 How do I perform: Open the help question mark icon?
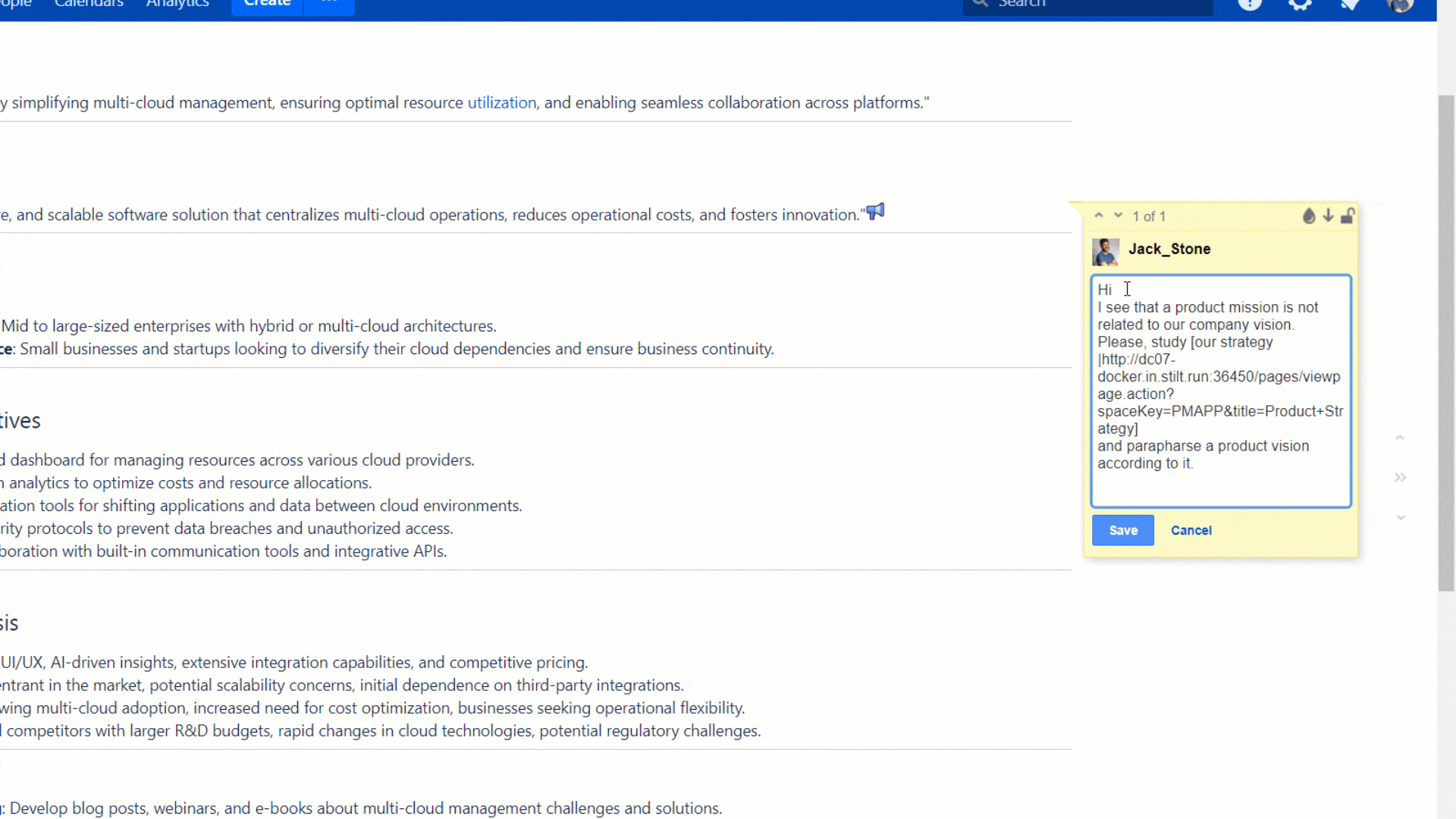(x=1250, y=4)
